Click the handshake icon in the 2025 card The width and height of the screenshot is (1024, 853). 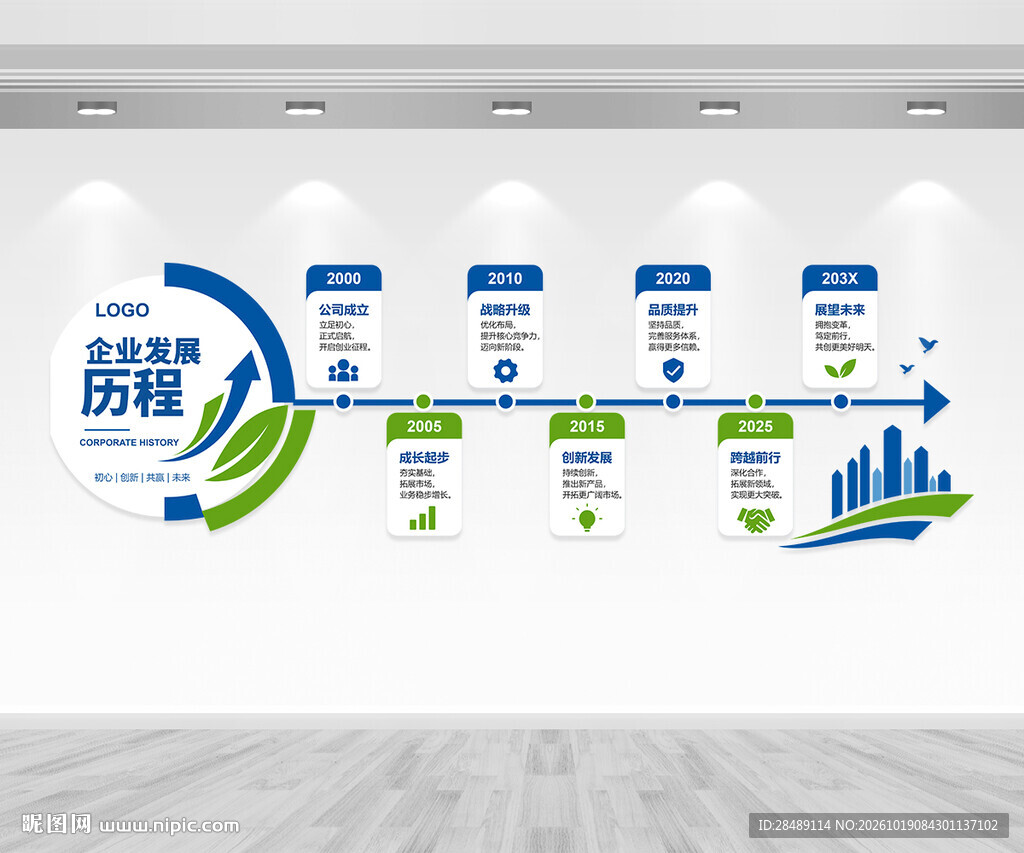(756, 521)
